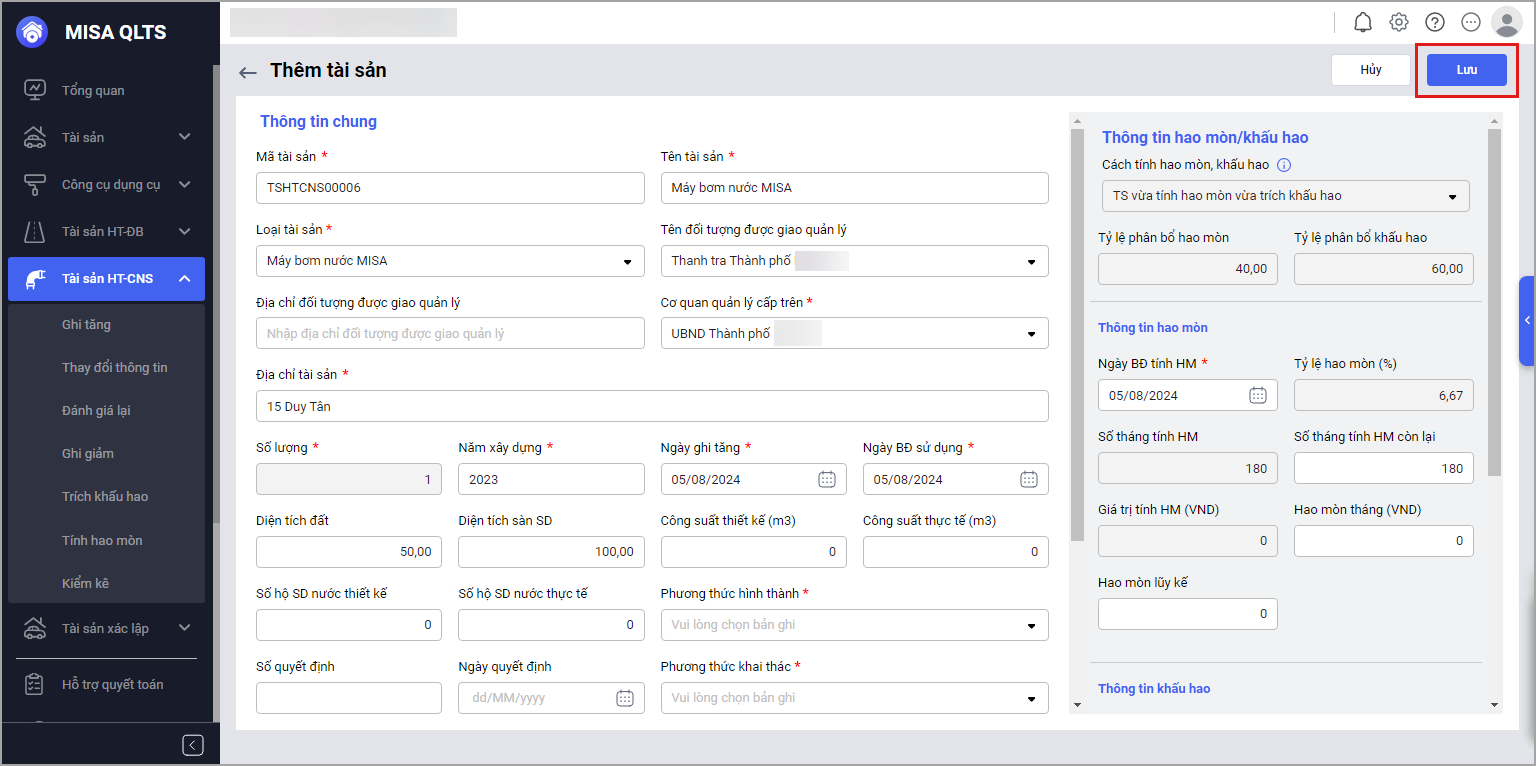Open the user avatar profile menu
The height and width of the screenshot is (766, 1536).
click(x=1506, y=22)
